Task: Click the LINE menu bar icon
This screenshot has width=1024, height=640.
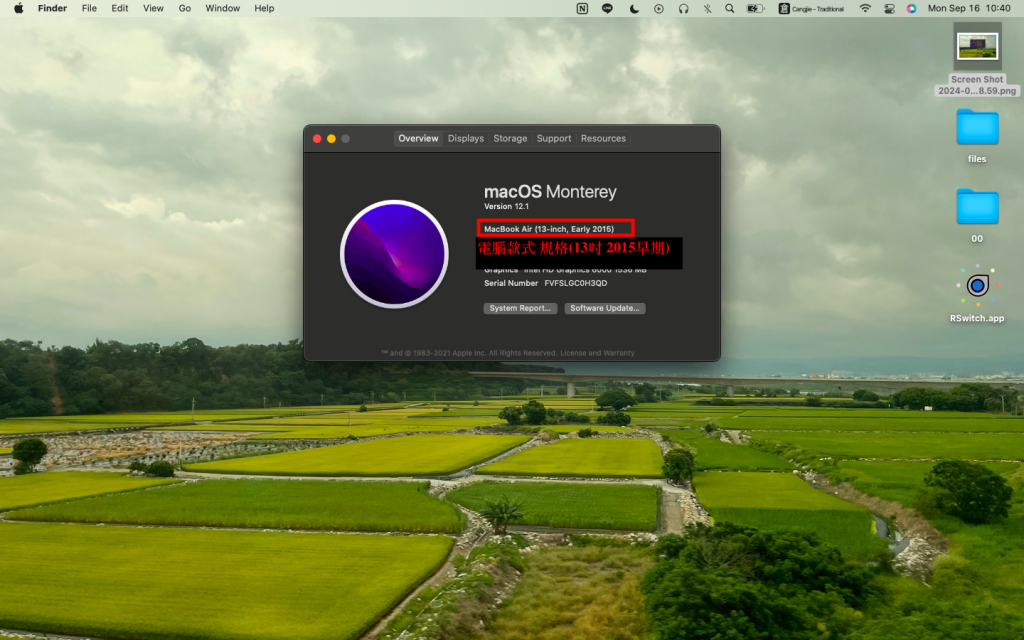Action: pyautogui.click(x=607, y=8)
